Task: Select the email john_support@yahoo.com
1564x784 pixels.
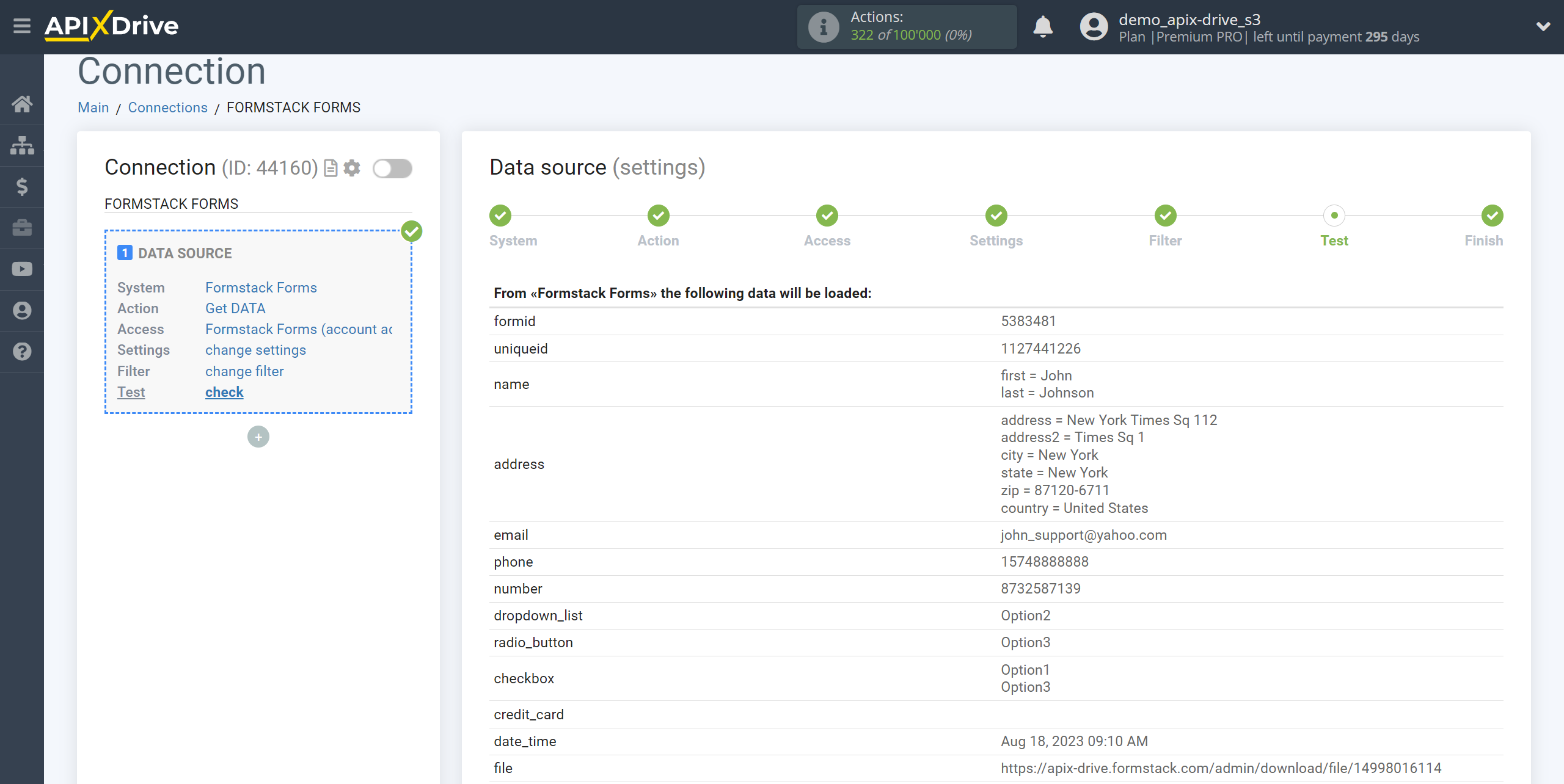Action: click(1084, 535)
